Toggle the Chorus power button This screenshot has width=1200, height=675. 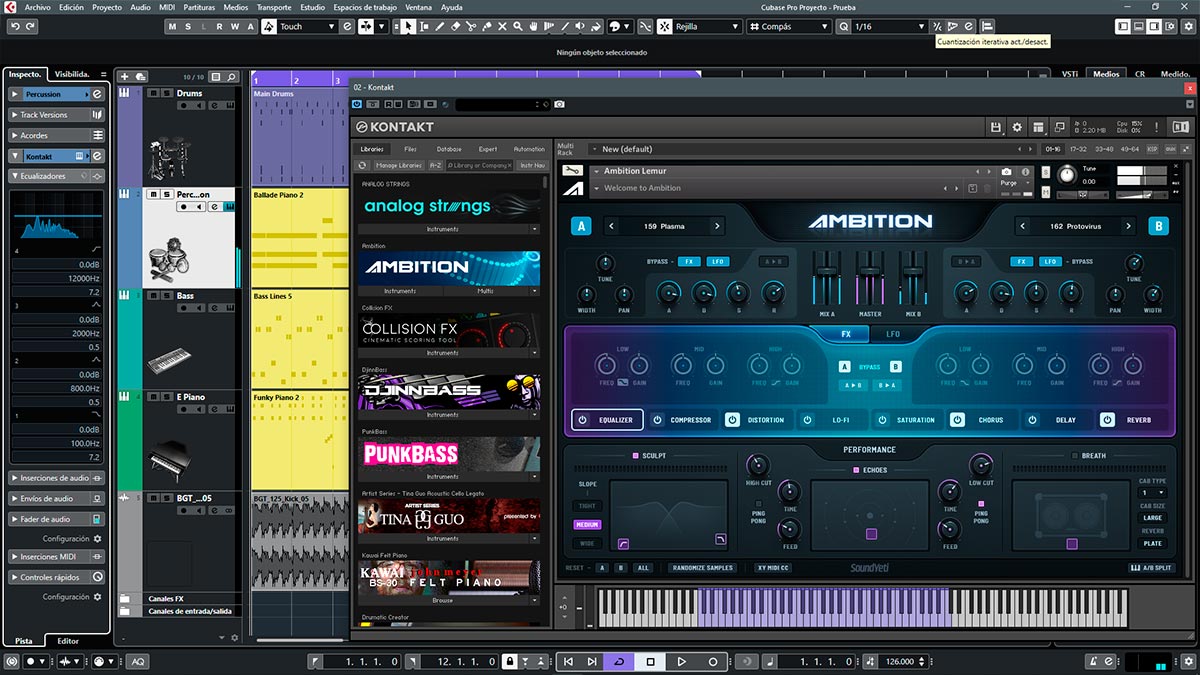(x=957, y=420)
